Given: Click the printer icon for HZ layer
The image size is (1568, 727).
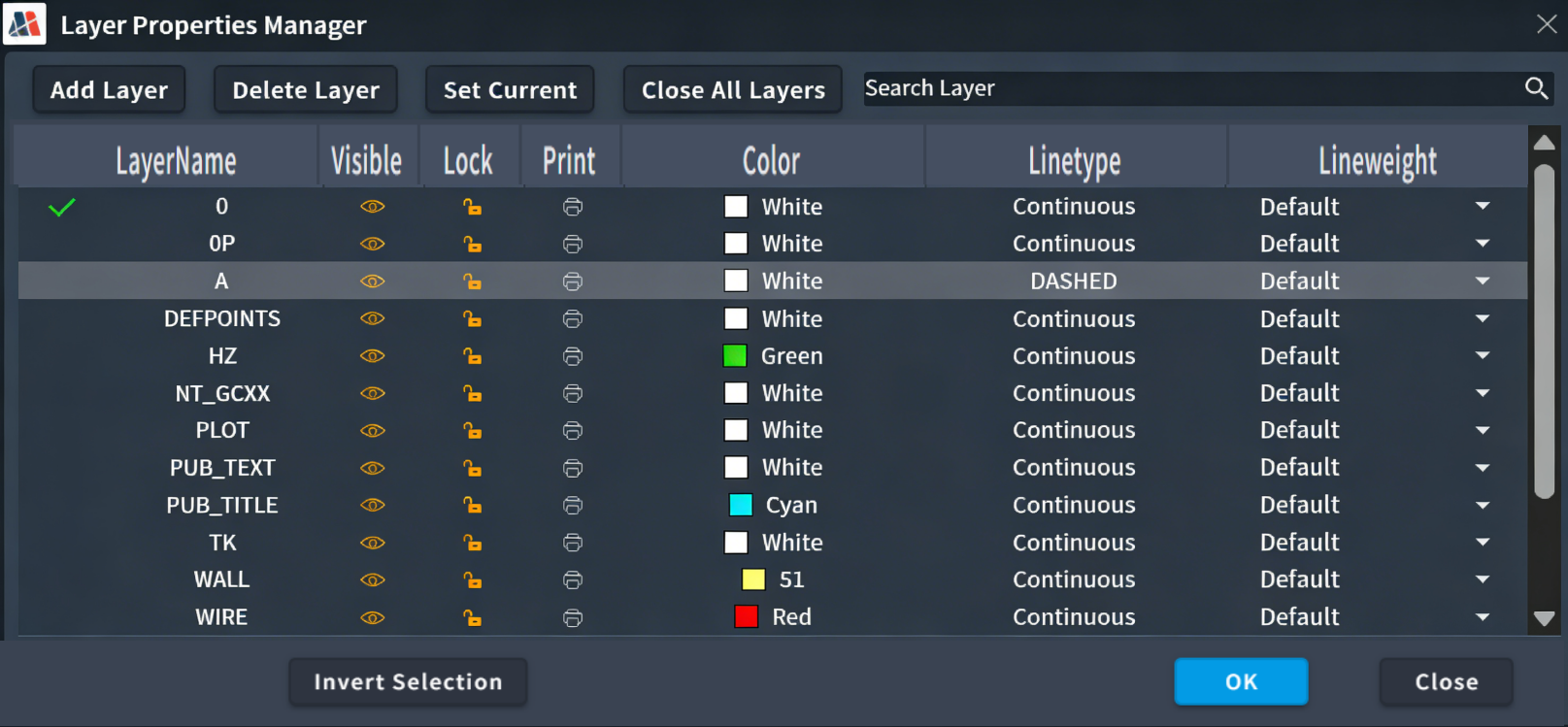Looking at the screenshot, I should pos(573,356).
